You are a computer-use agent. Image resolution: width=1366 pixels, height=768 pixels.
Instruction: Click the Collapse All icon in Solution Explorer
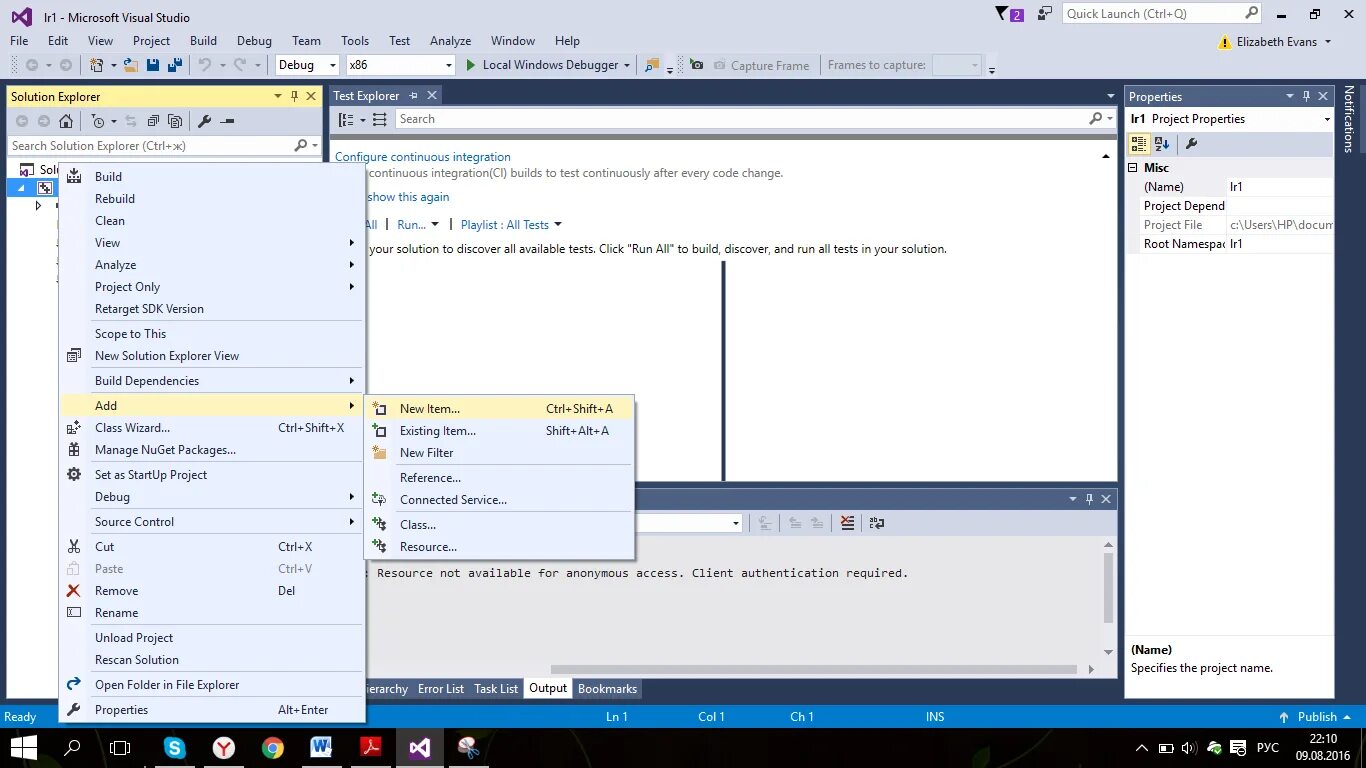click(x=153, y=121)
